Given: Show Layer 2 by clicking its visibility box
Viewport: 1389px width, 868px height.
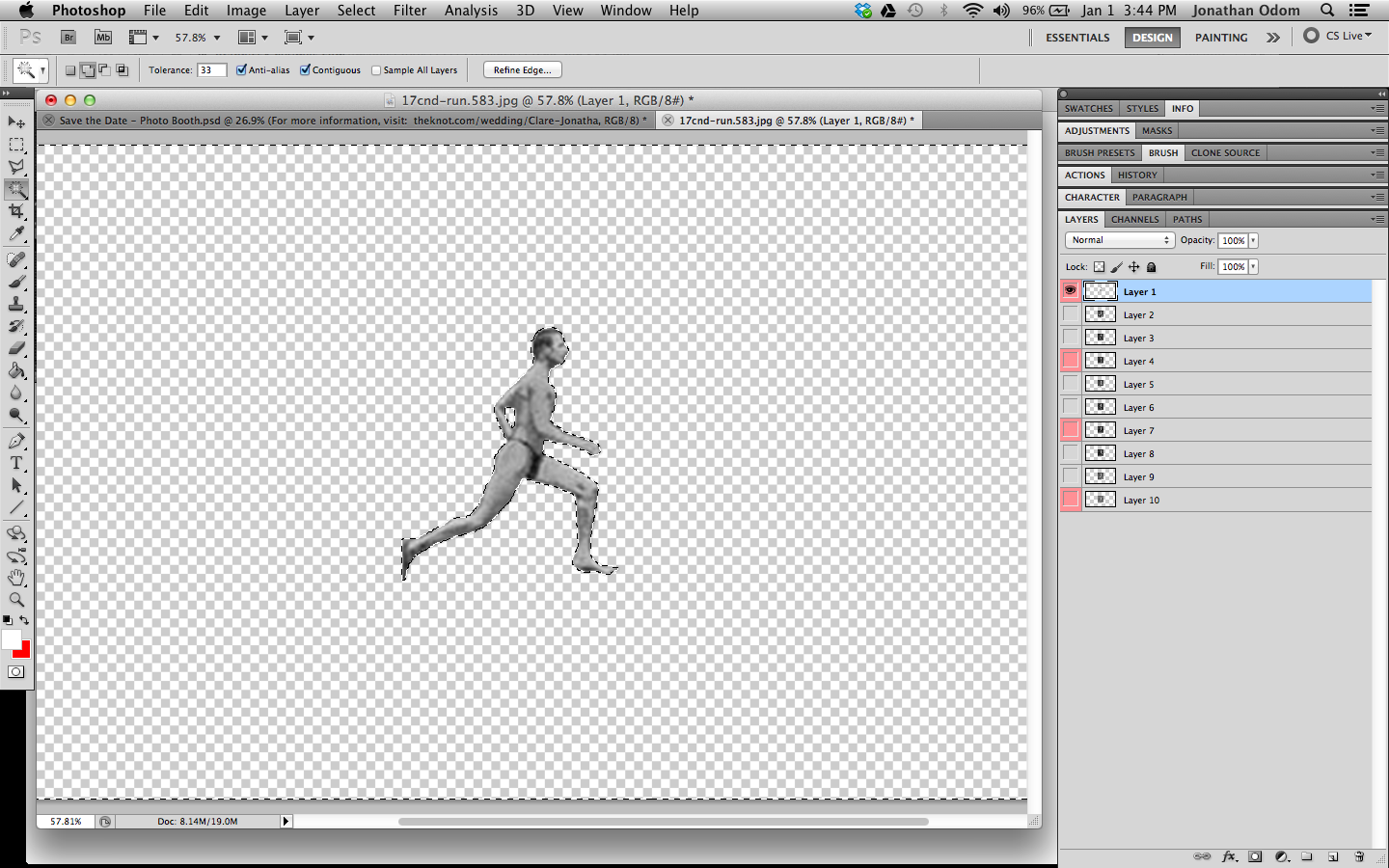Looking at the screenshot, I should (1070, 313).
